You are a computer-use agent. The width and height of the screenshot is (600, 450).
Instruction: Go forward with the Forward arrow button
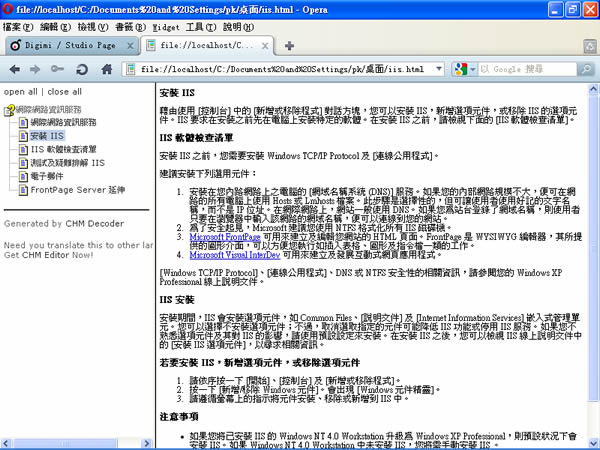35,69
